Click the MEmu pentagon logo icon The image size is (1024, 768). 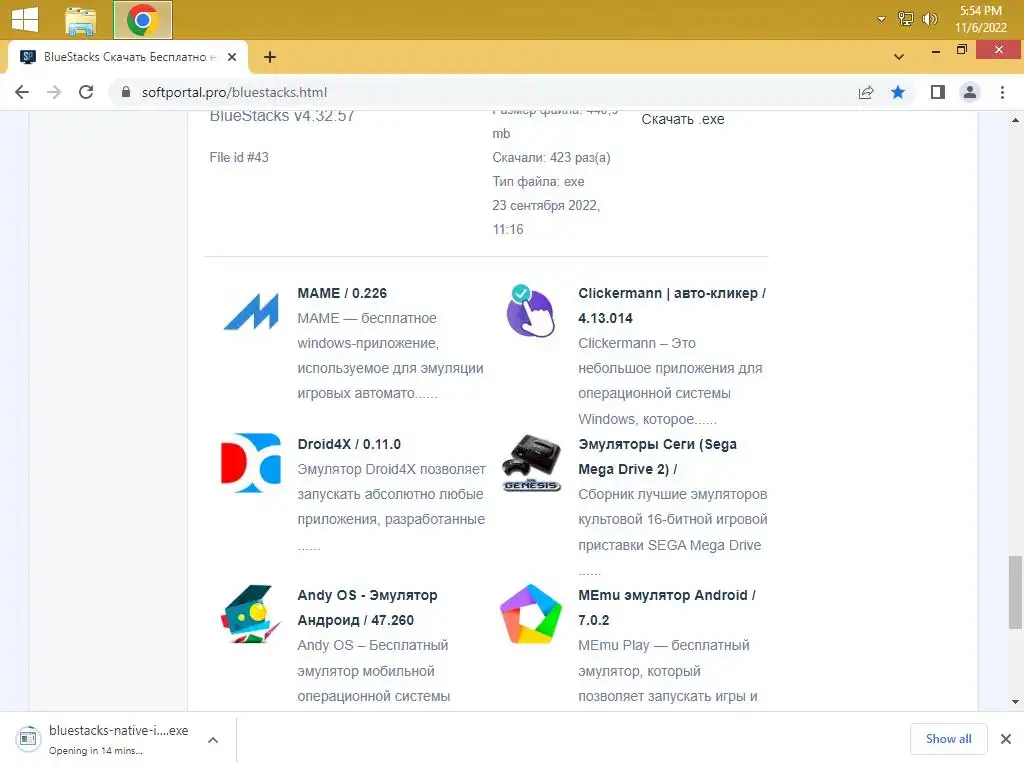click(531, 614)
